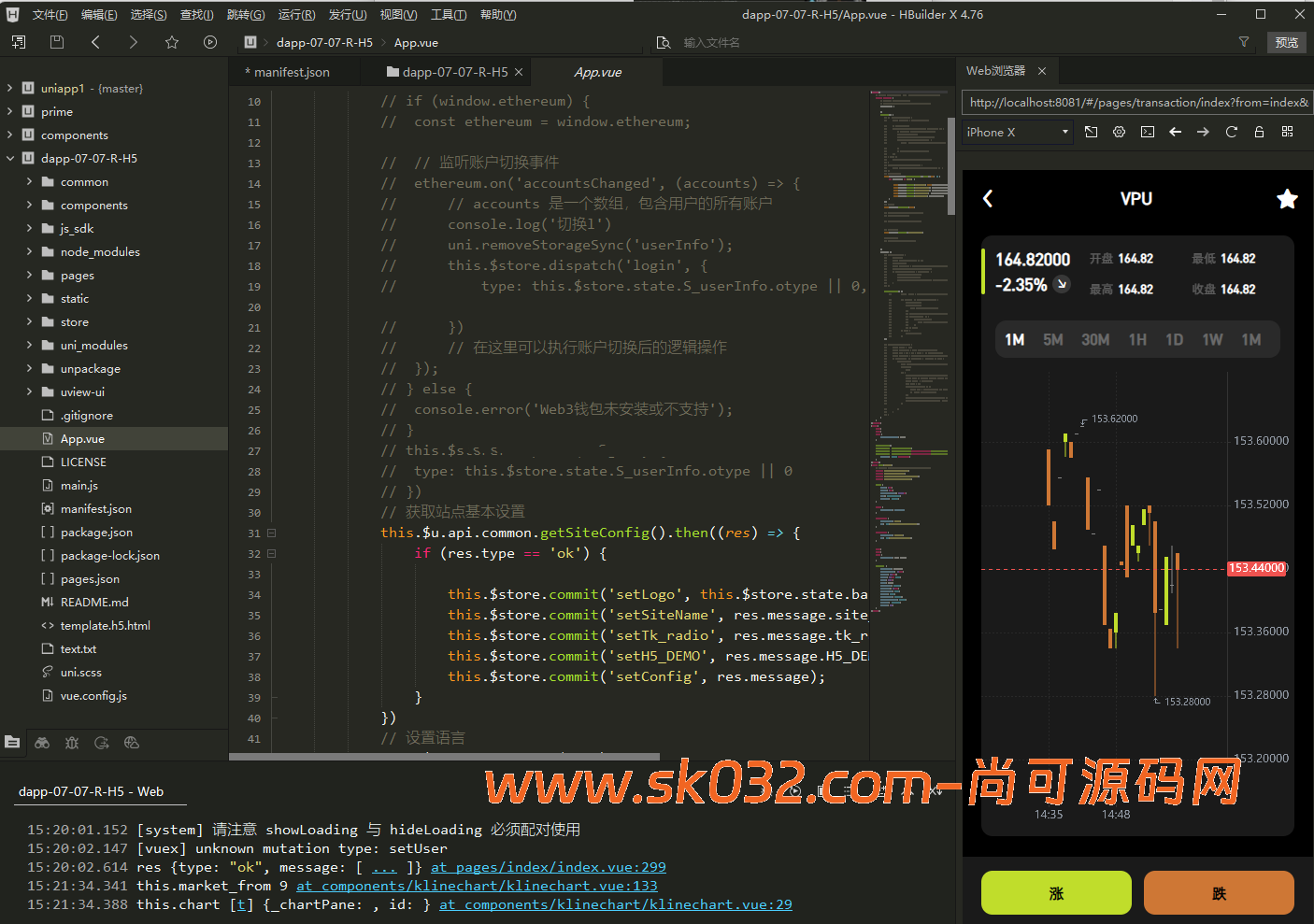Switch to the manifest.json editor tab

point(291,73)
